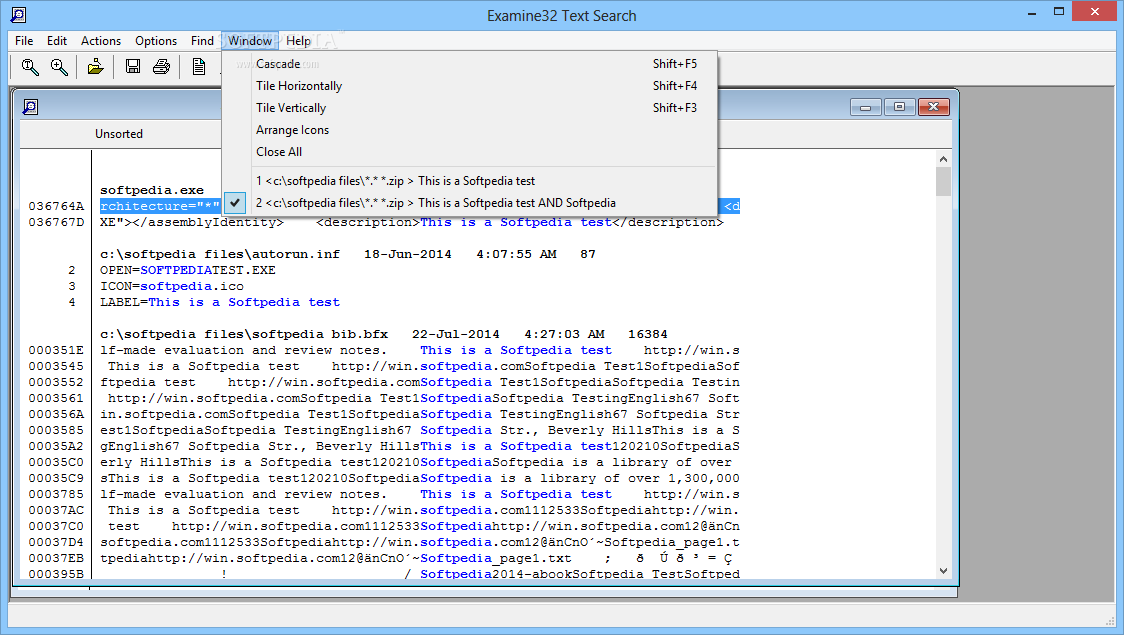Select checked window 2 'test AND Softpedia' entry
The image size is (1124, 635).
[470, 203]
